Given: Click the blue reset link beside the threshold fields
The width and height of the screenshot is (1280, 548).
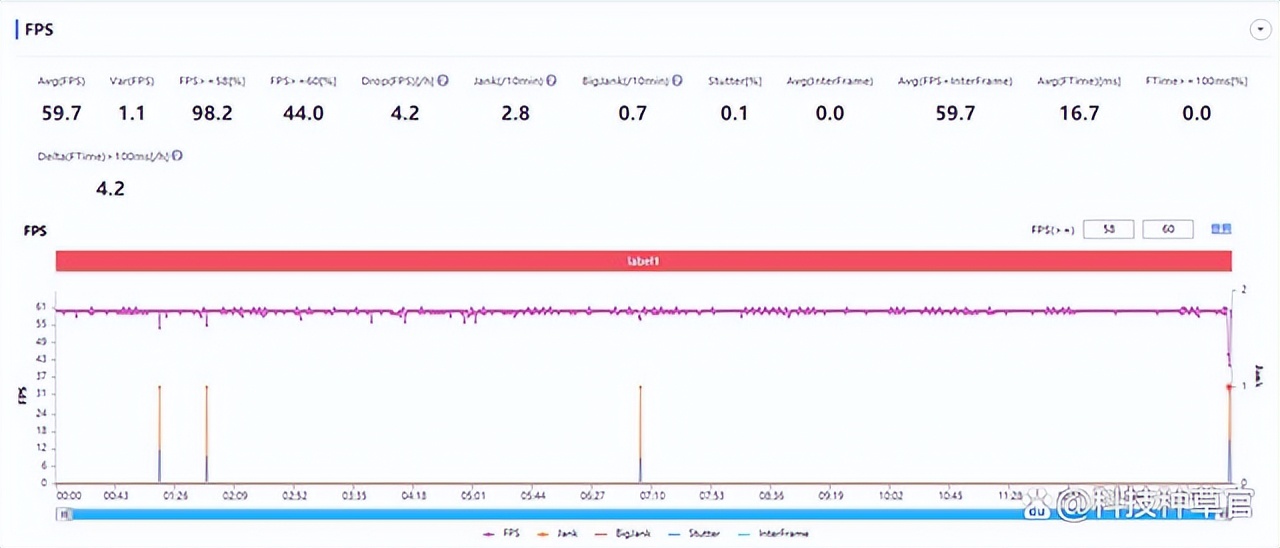Looking at the screenshot, I should click(x=1221, y=229).
